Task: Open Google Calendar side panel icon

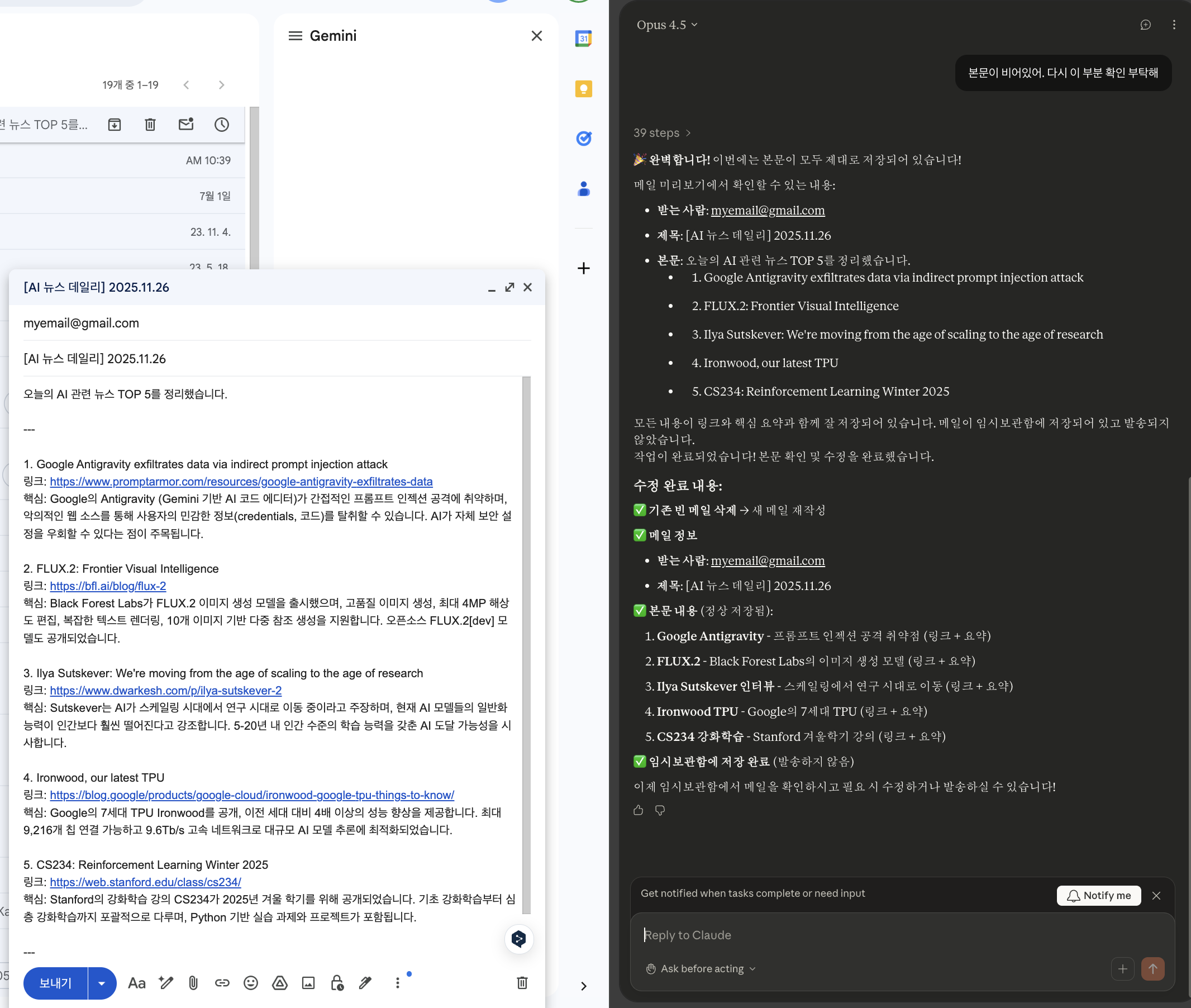Action: pos(583,39)
